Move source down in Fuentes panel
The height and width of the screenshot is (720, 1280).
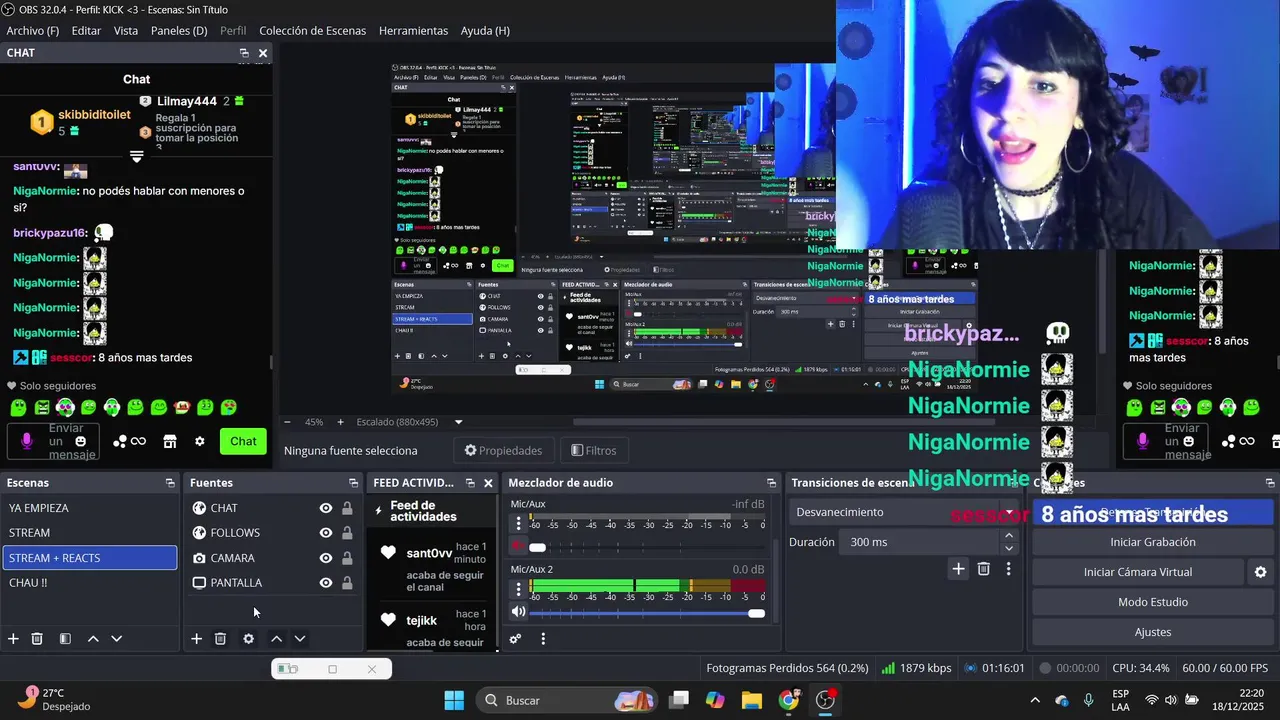point(299,638)
